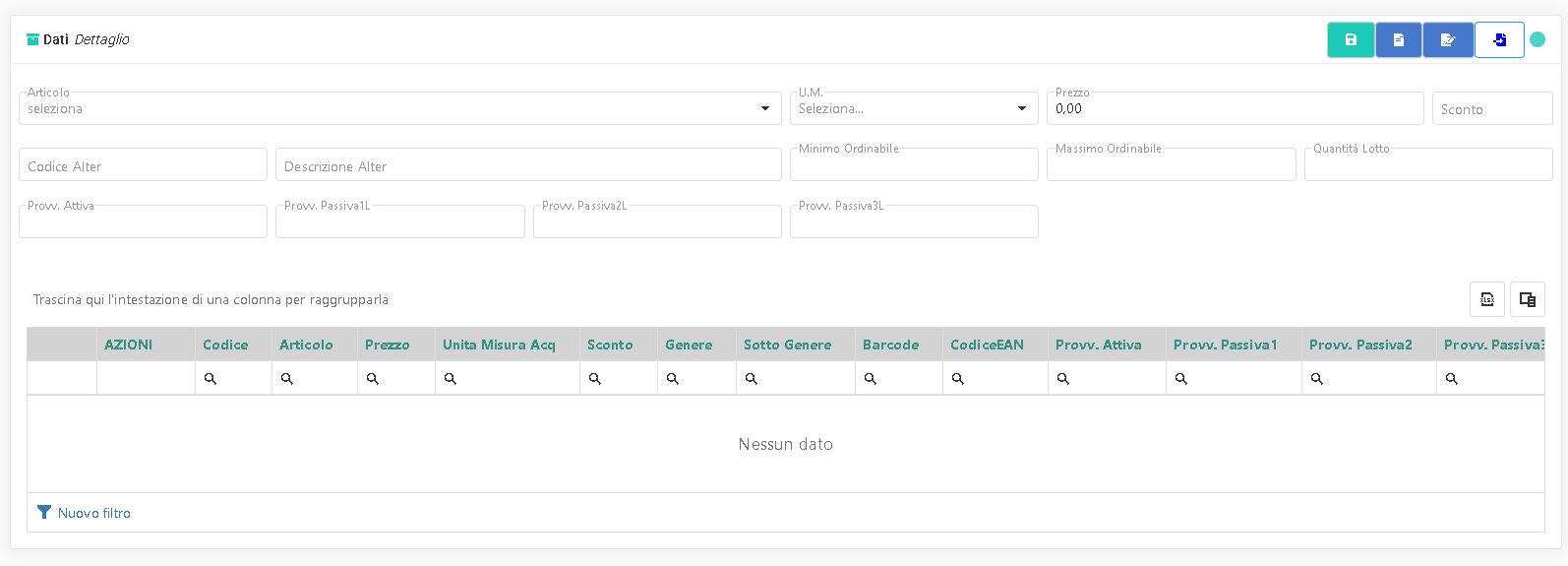Click the Sotto Genere column header
1568x566 pixels.
tap(788, 345)
